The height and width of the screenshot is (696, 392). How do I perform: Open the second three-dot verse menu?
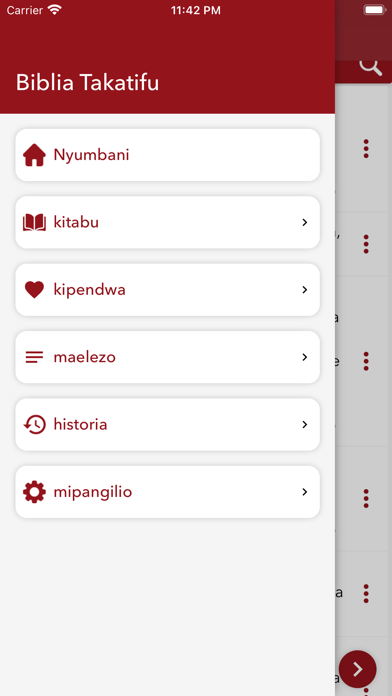(x=366, y=244)
